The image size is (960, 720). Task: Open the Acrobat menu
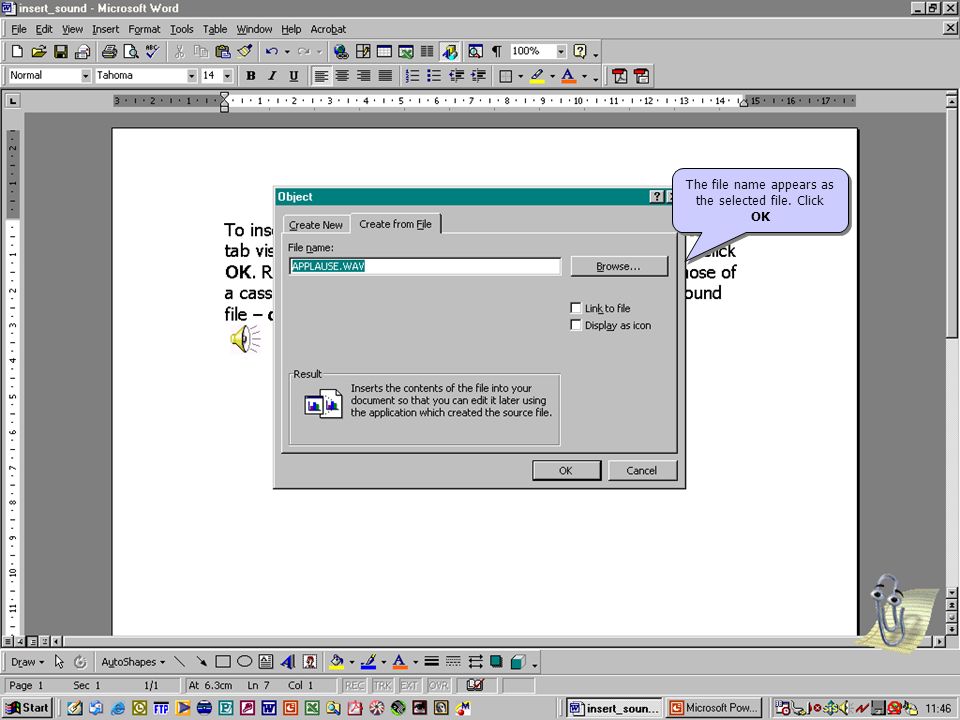[x=328, y=29]
